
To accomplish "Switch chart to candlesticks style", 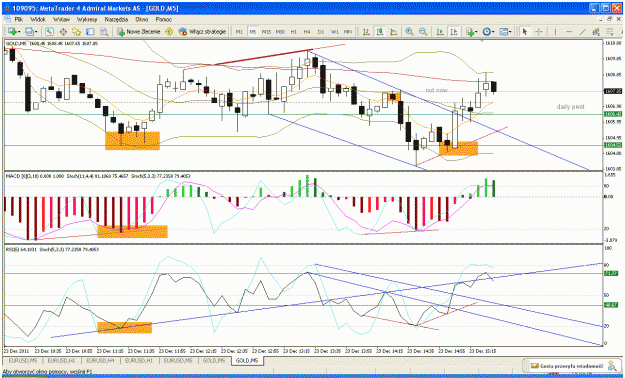I will click(380, 32).
